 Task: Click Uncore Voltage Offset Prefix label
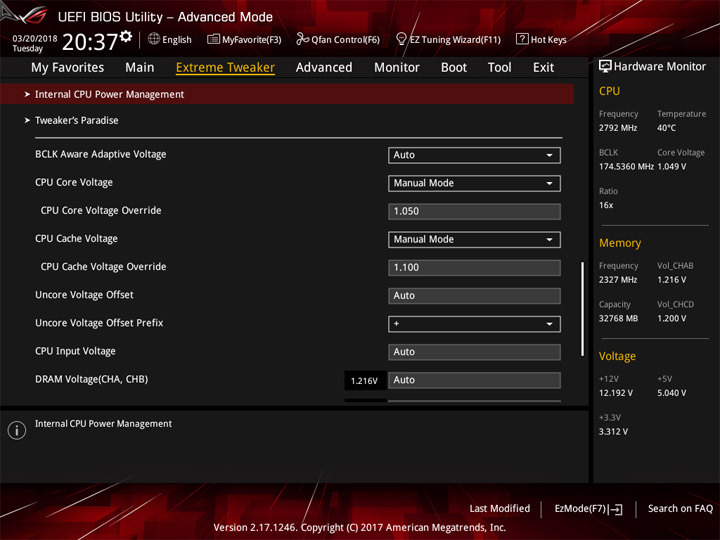99,323
